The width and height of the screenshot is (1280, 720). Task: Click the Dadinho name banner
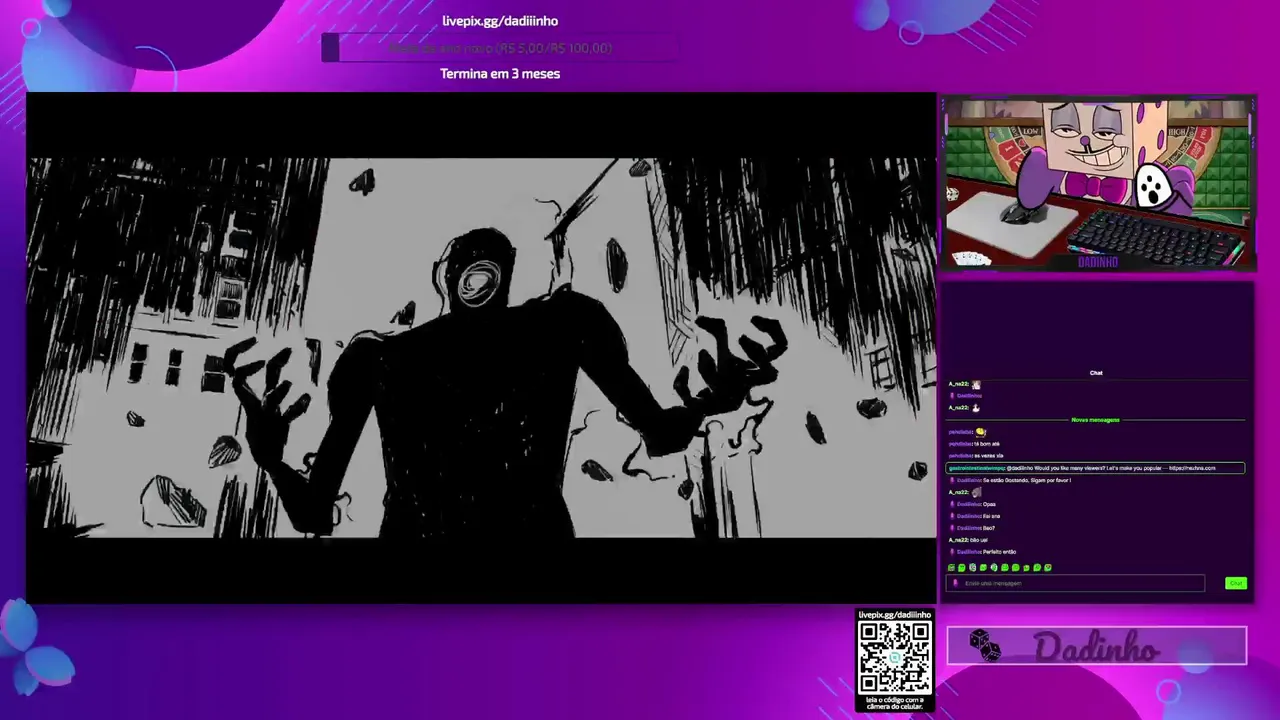pos(1097,646)
